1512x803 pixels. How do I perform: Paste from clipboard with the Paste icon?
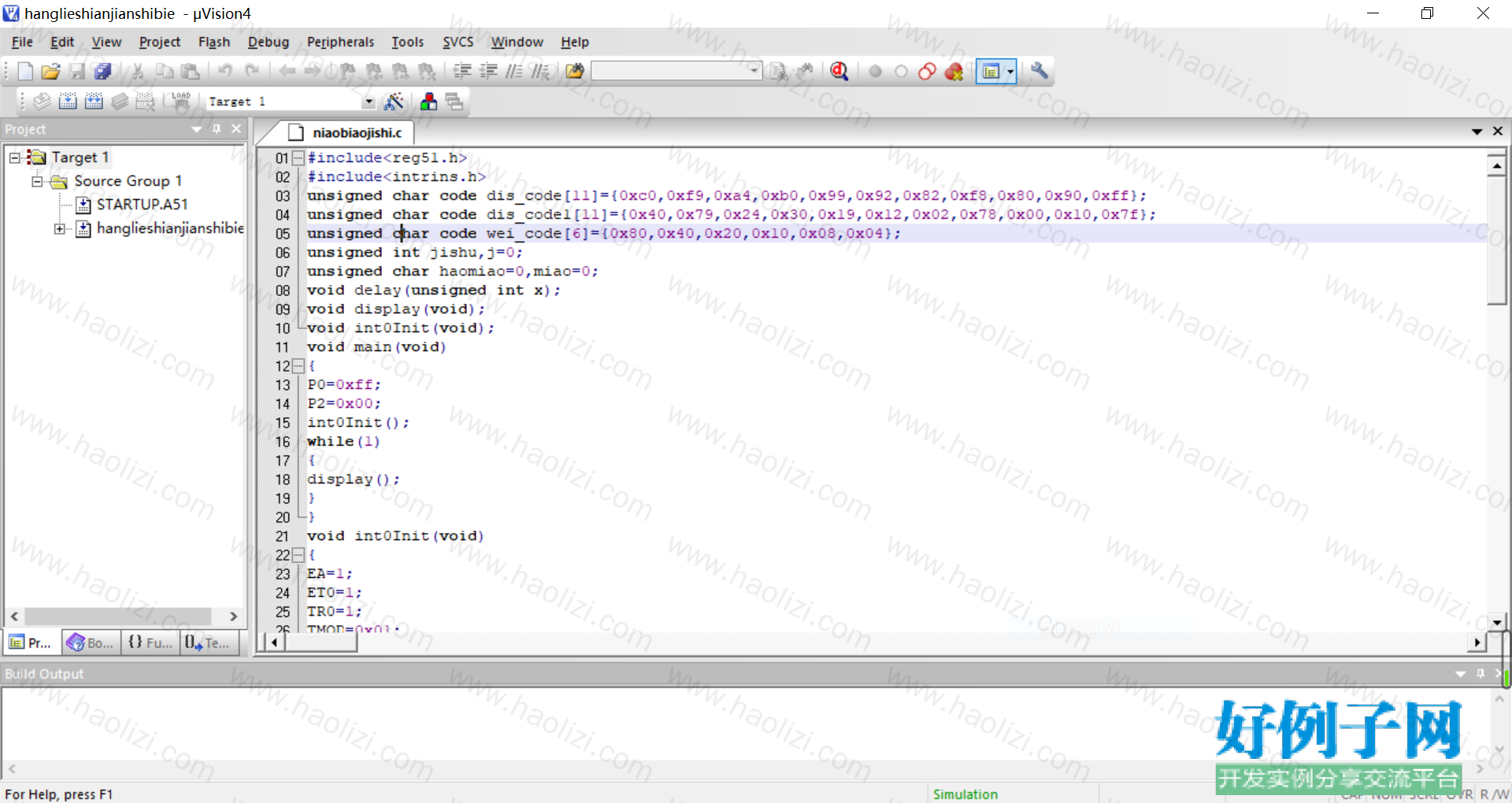[x=190, y=72]
